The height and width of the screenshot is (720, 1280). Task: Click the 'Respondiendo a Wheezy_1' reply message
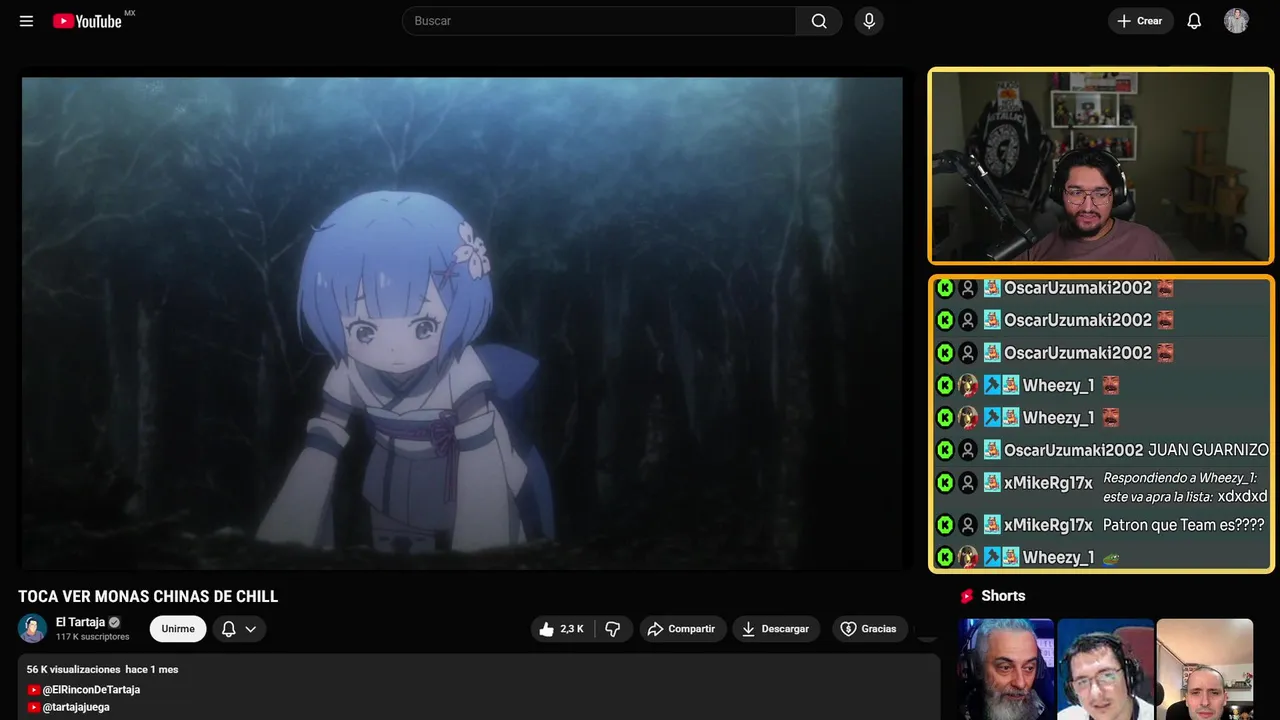1185,488
